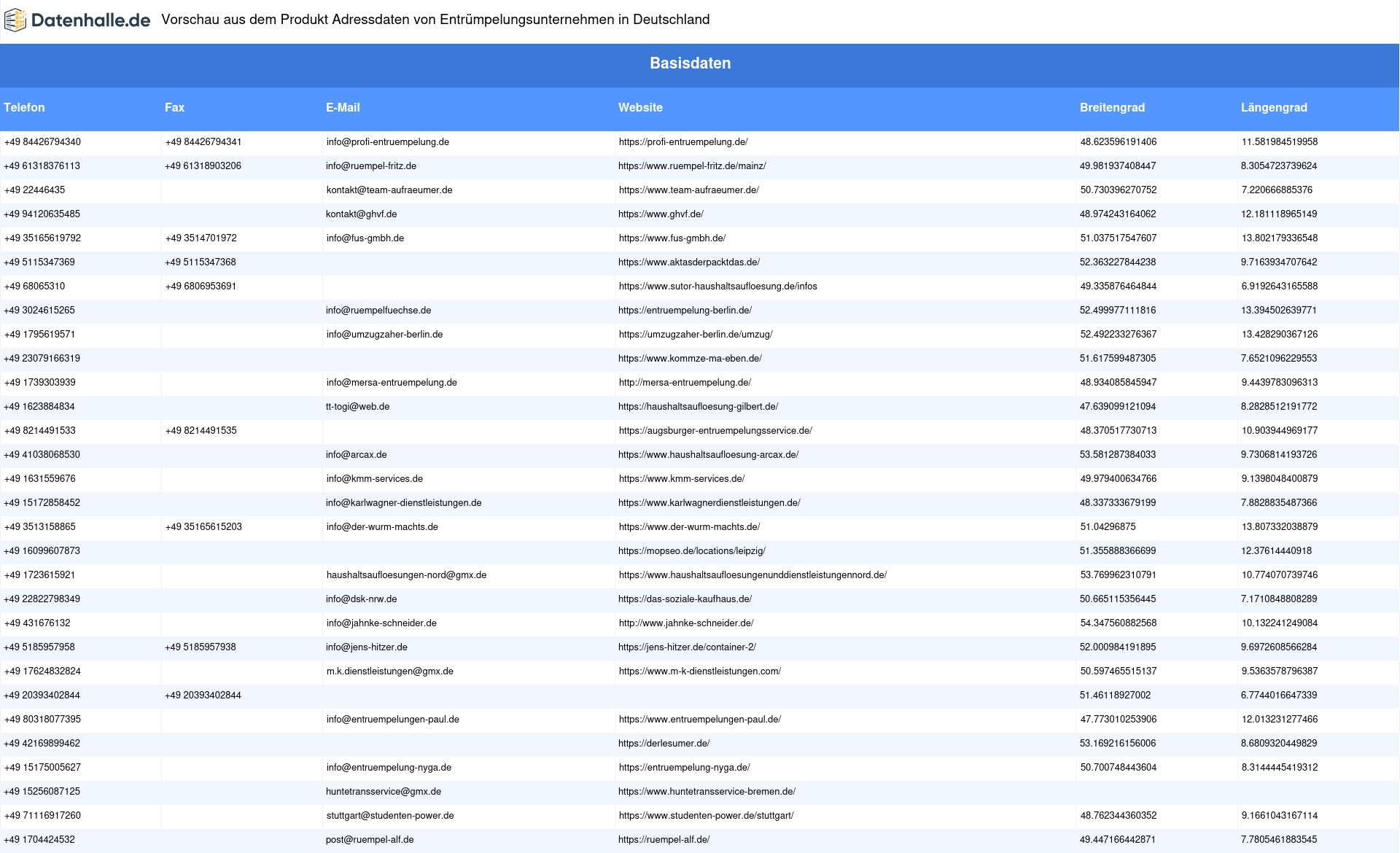Select latitude value 48.623596191406
The image size is (1400, 853).
click(x=1119, y=142)
